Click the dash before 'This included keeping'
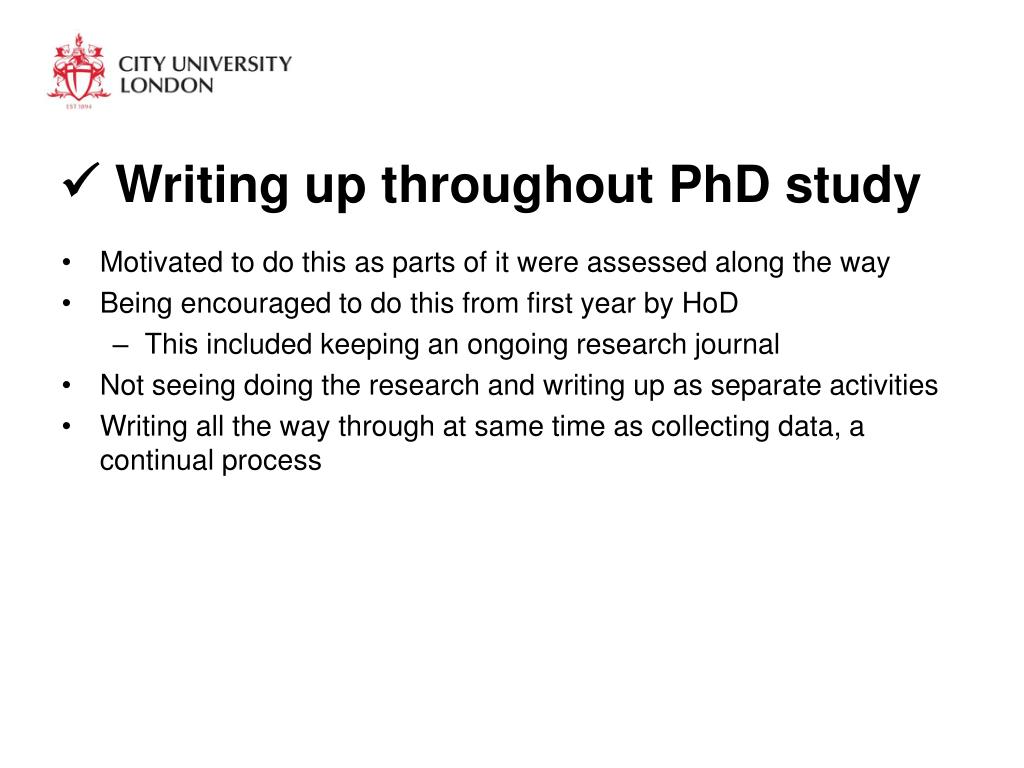 (120, 346)
